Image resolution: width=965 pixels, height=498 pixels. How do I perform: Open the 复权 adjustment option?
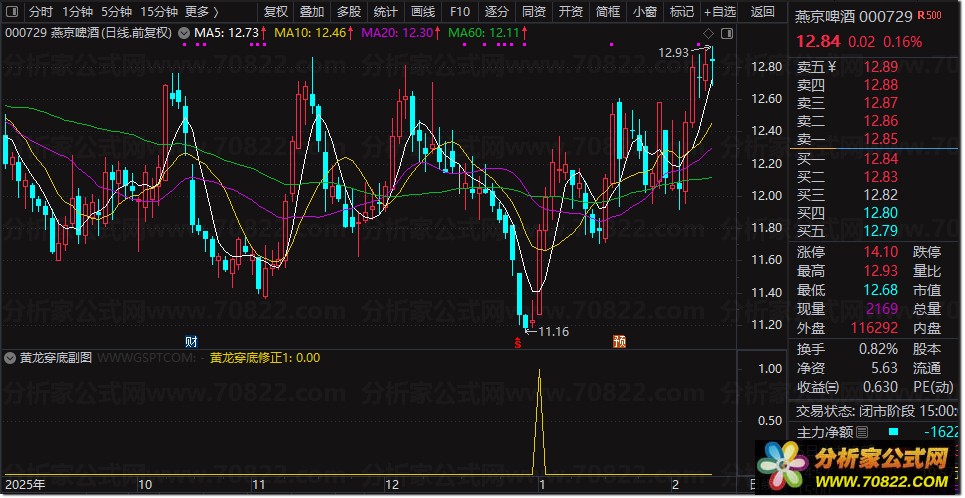tap(276, 12)
